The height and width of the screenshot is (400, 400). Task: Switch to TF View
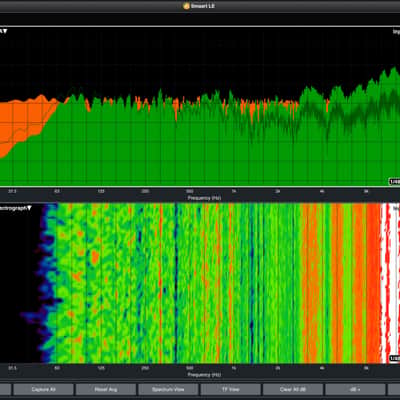pos(230,389)
